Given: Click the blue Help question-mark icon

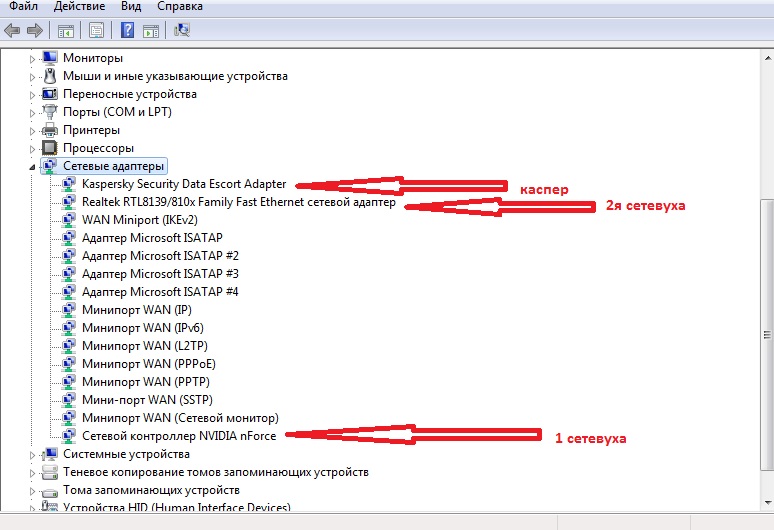Looking at the screenshot, I should click(127, 31).
